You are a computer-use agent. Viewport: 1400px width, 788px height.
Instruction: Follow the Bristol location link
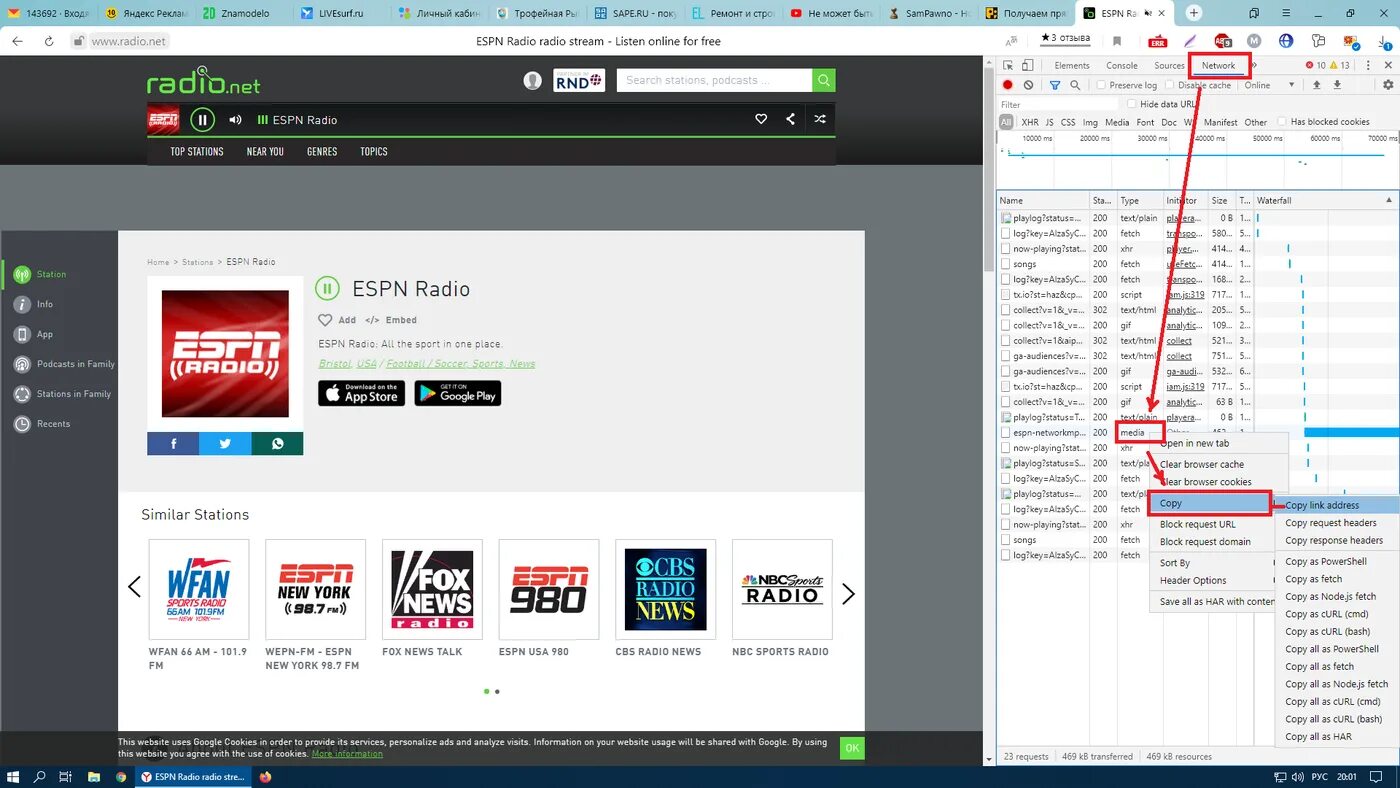click(334, 364)
